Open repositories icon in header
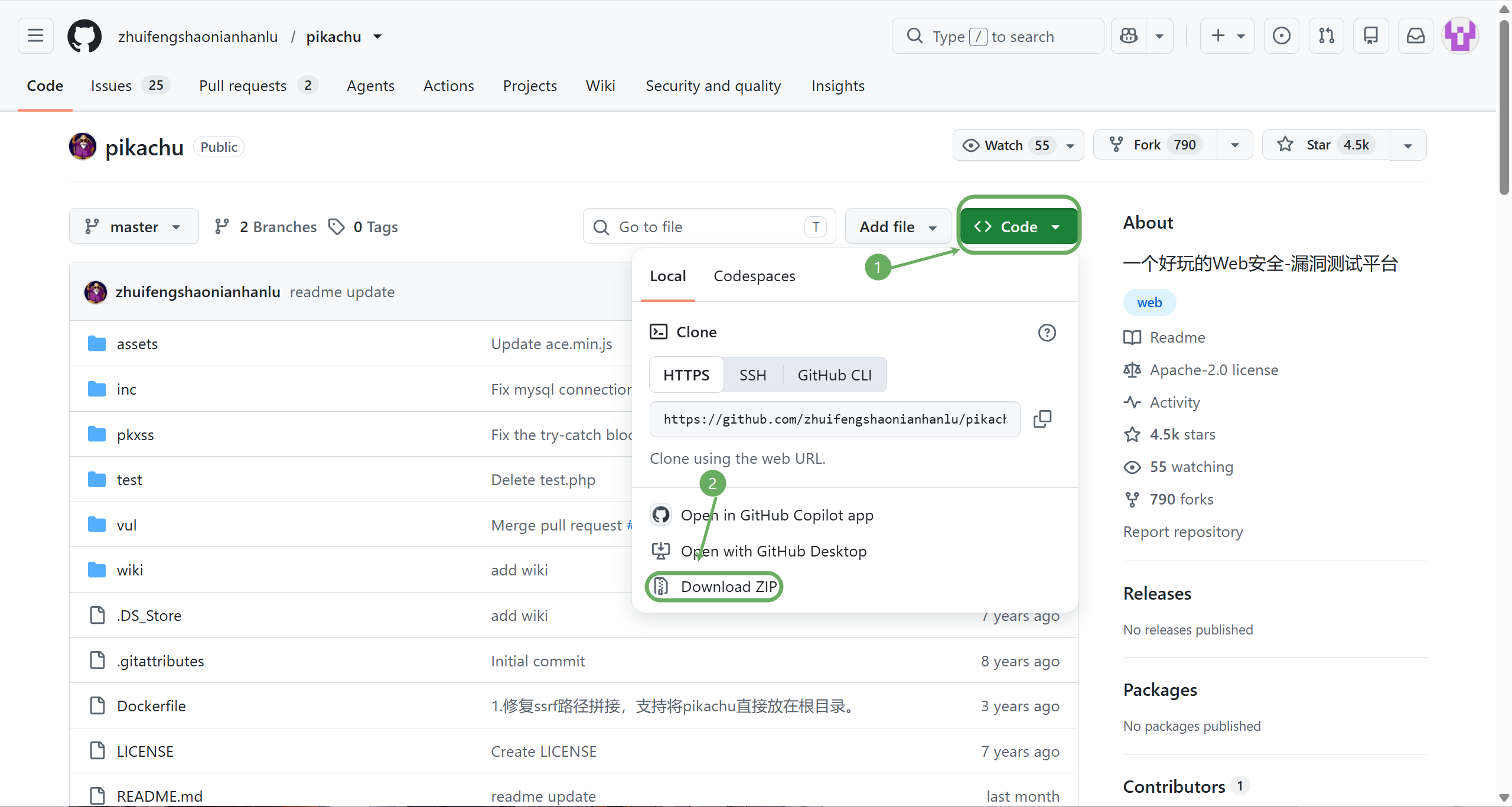 (x=1371, y=36)
